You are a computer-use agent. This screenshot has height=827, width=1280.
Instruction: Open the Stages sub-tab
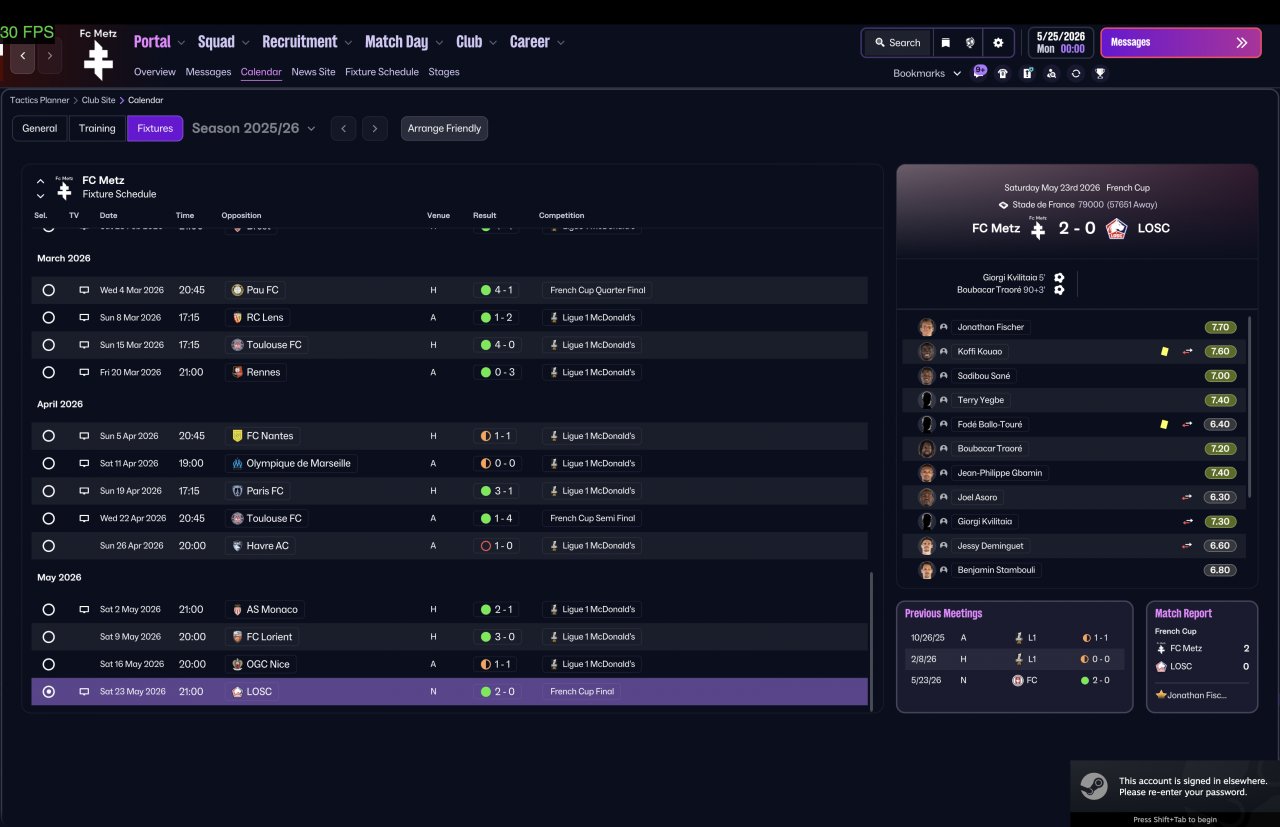444,72
